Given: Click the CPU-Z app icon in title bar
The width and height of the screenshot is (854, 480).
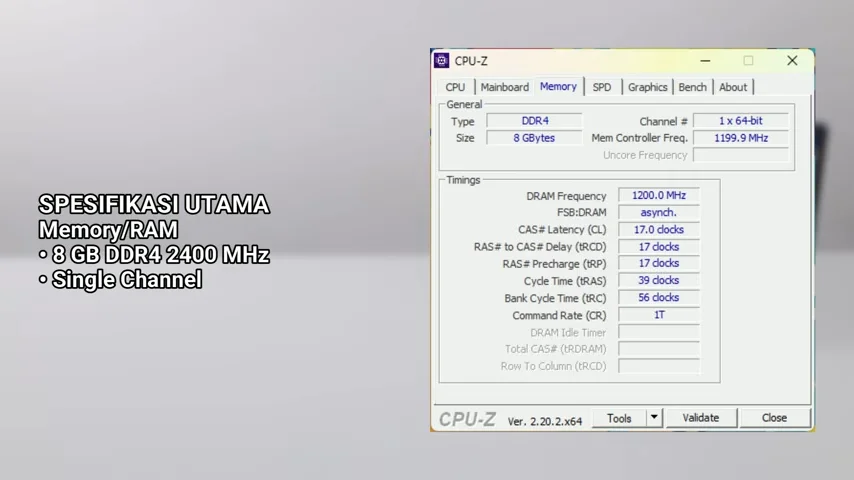Looking at the screenshot, I should point(441,60).
